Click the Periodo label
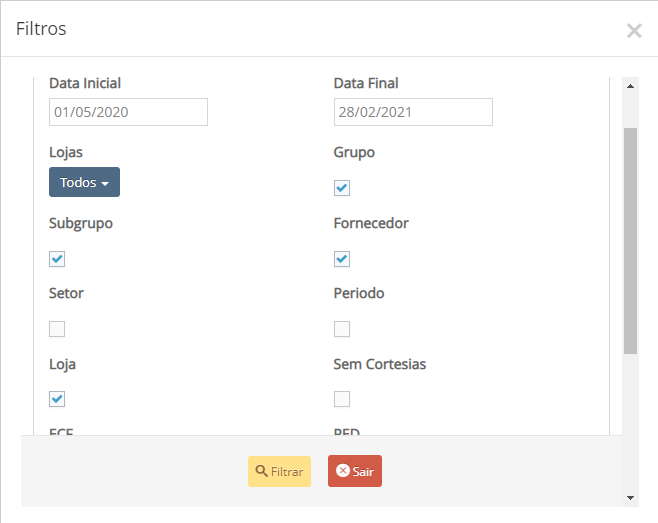The width and height of the screenshot is (658, 523). point(359,293)
